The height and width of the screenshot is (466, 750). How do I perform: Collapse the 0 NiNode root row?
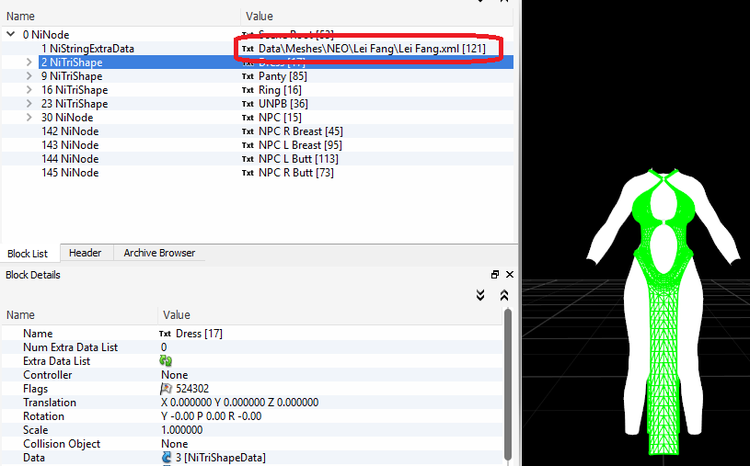coord(11,34)
